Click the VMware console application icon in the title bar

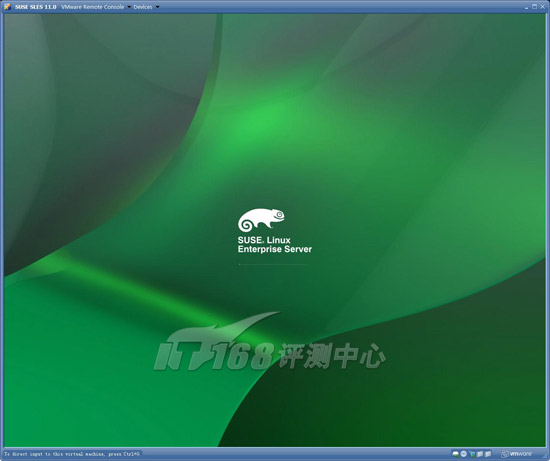pyautogui.click(x=7, y=7)
